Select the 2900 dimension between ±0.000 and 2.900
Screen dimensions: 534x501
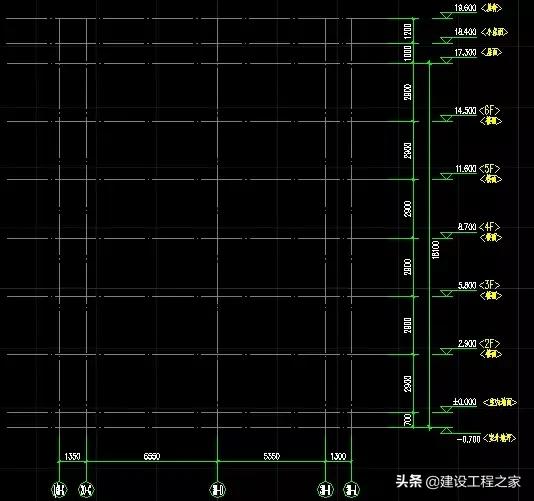click(x=408, y=384)
